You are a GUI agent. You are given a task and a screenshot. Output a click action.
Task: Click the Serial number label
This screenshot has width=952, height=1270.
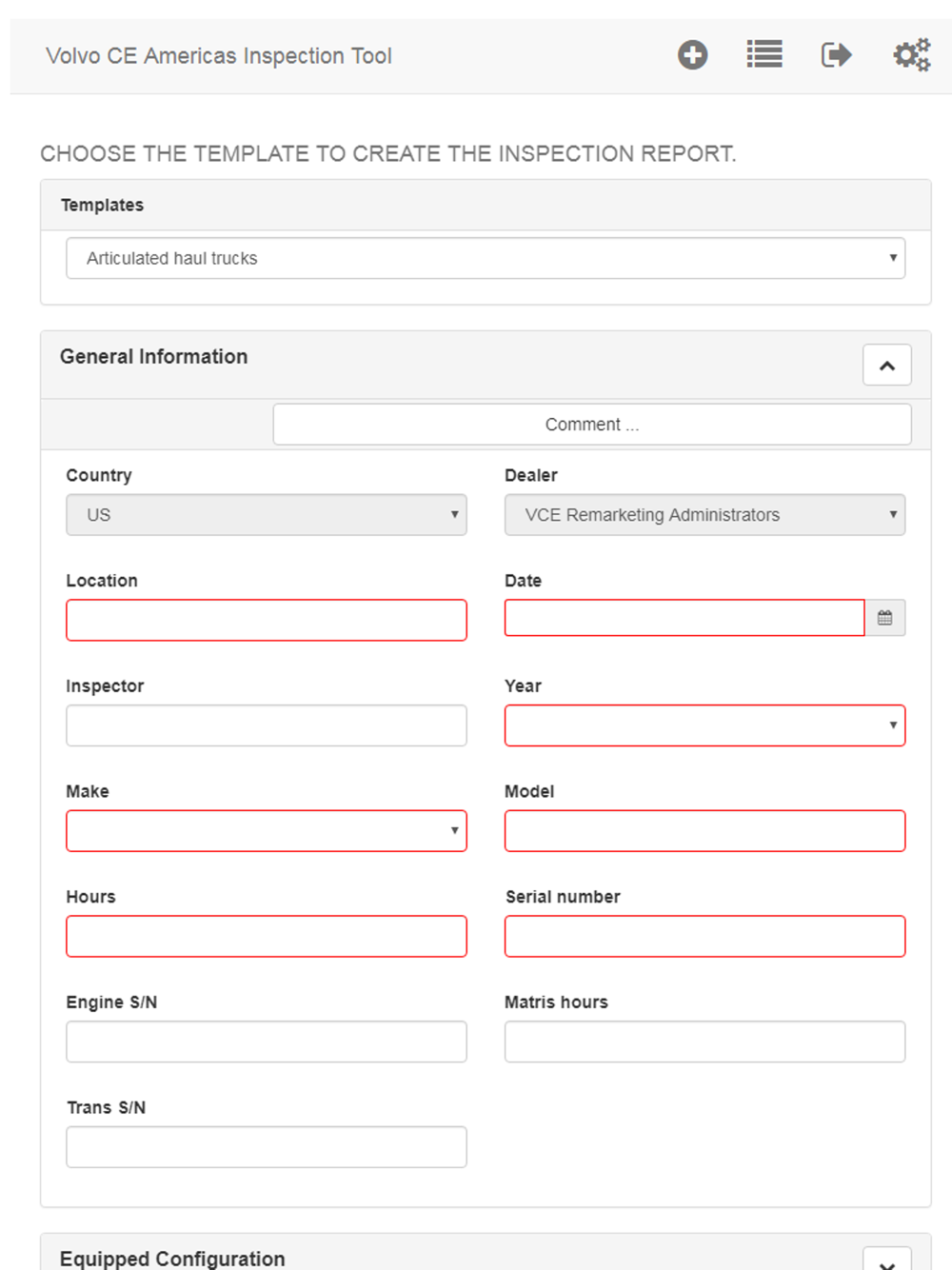click(563, 897)
